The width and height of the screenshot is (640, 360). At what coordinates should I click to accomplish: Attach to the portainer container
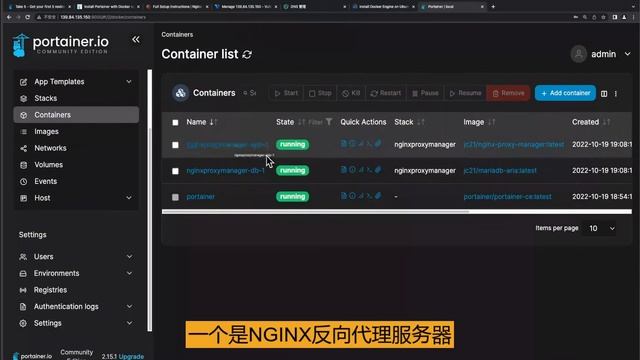[x=378, y=196]
